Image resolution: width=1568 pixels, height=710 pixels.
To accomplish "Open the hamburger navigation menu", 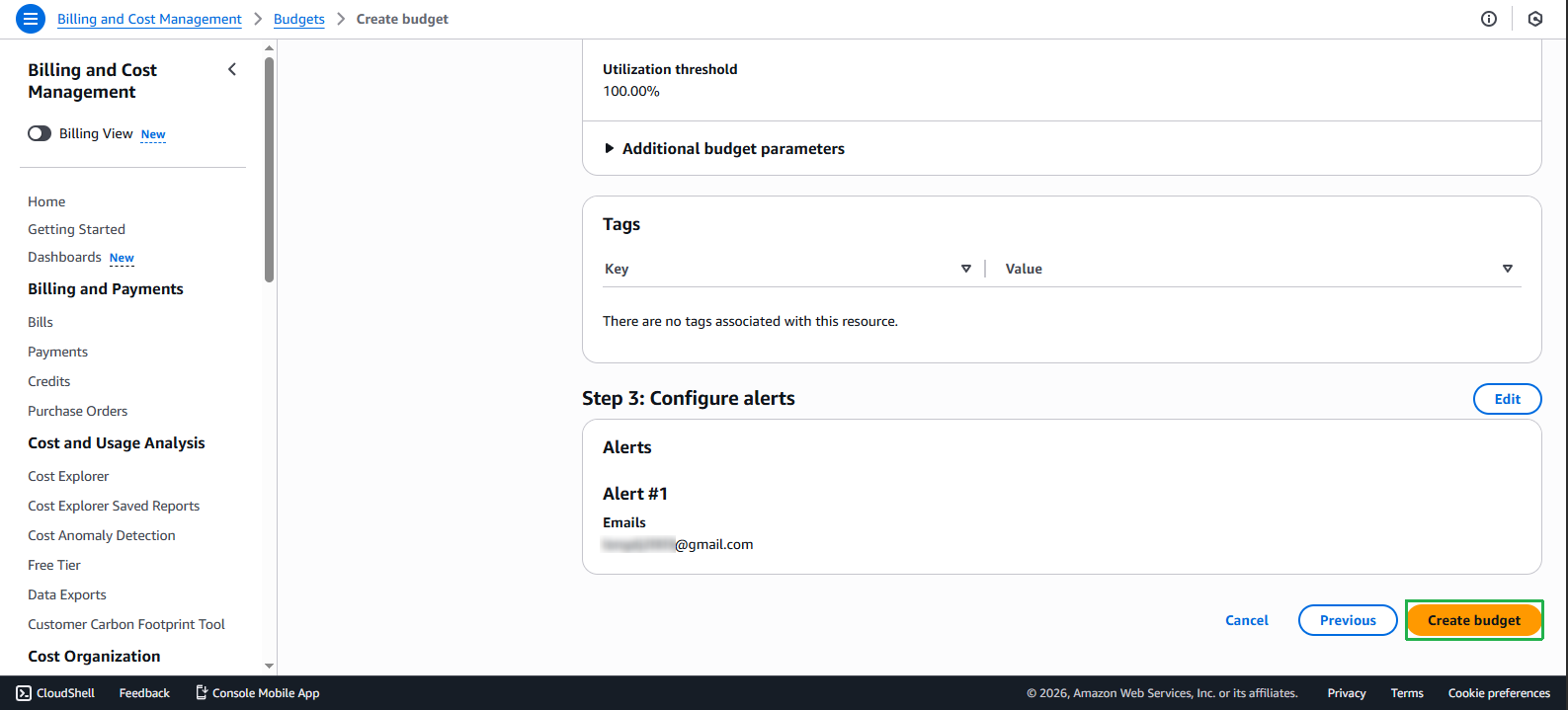I will pyautogui.click(x=31, y=19).
